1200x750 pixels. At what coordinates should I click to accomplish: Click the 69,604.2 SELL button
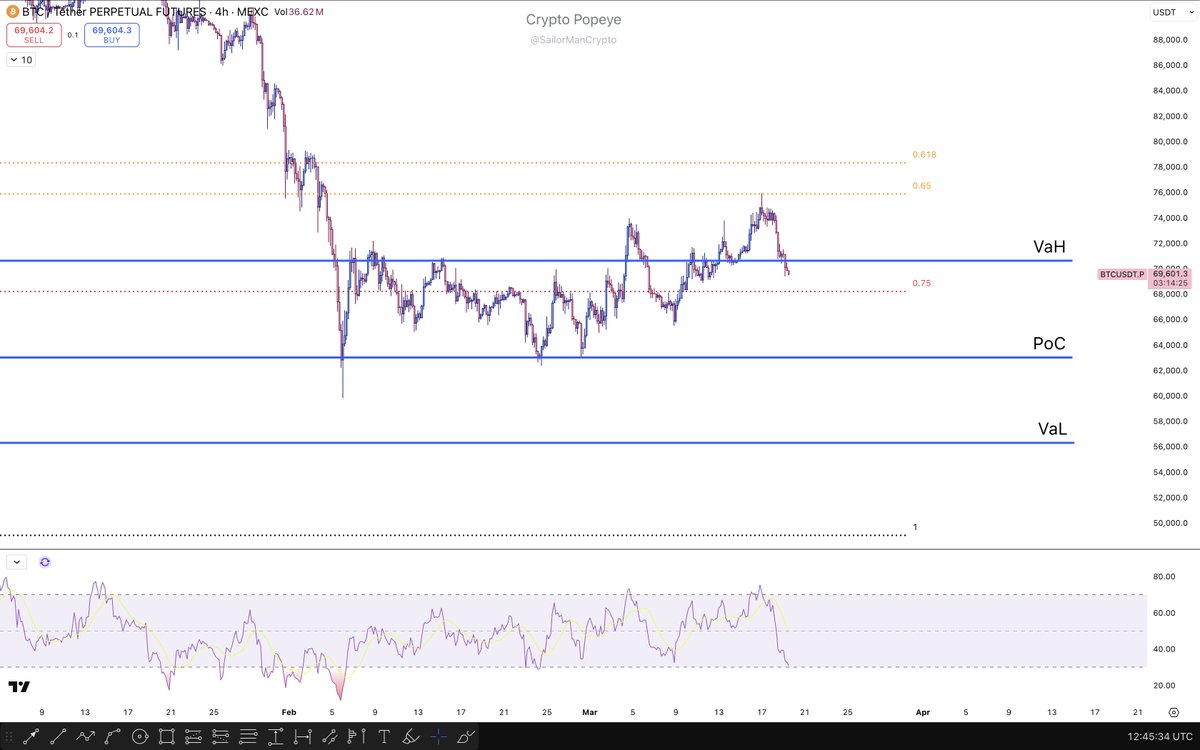coord(32,35)
